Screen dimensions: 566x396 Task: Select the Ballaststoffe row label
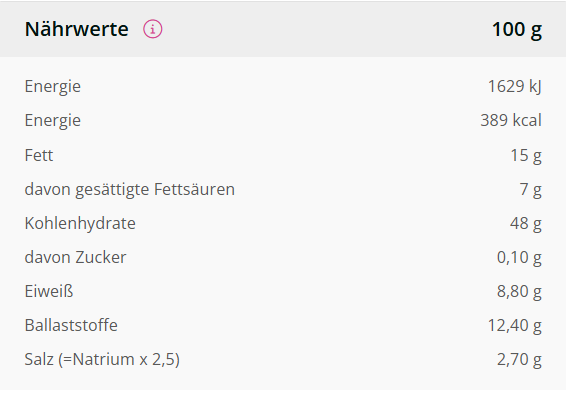pos(71,325)
